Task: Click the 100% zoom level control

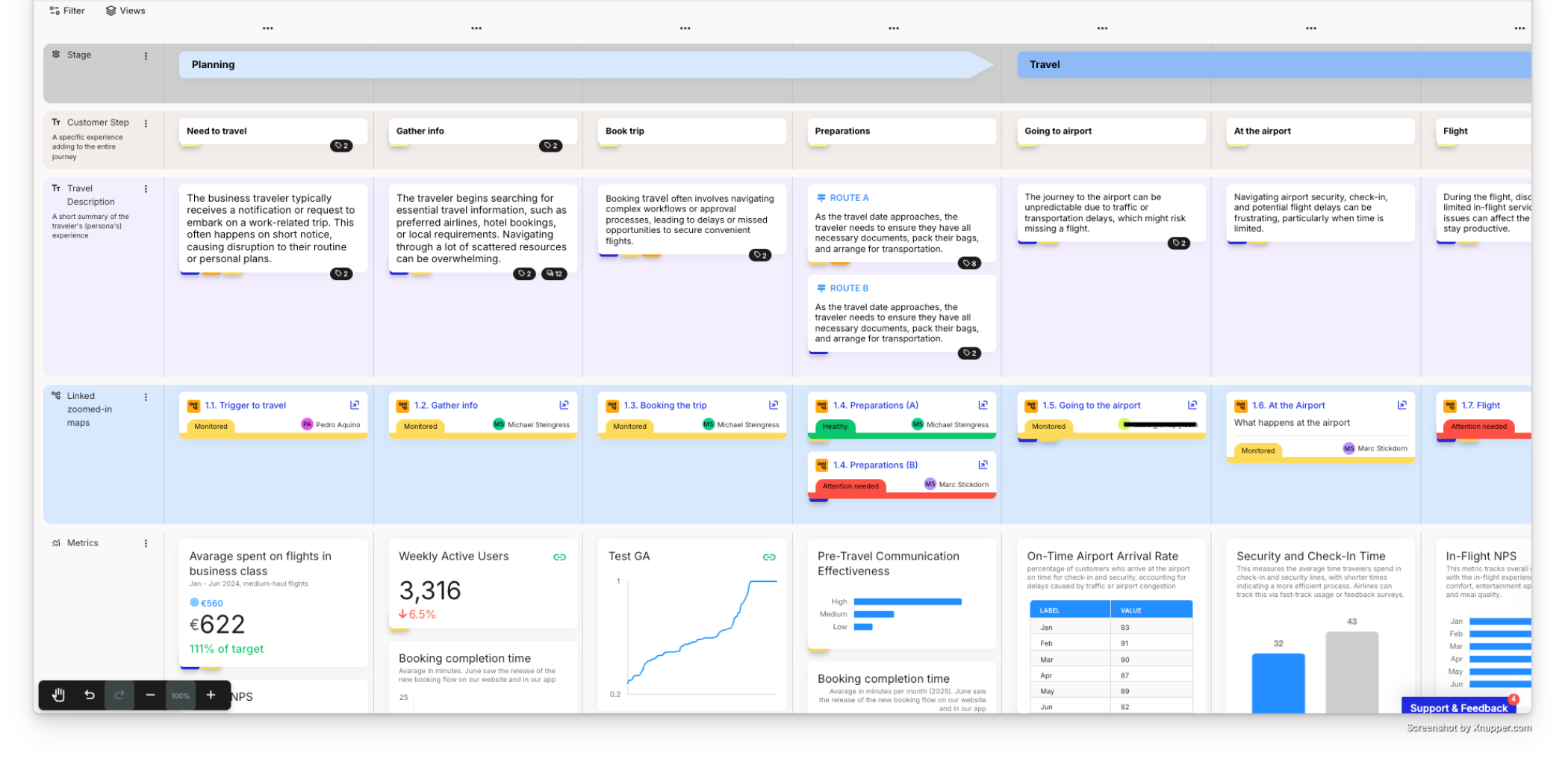Action: click(180, 695)
